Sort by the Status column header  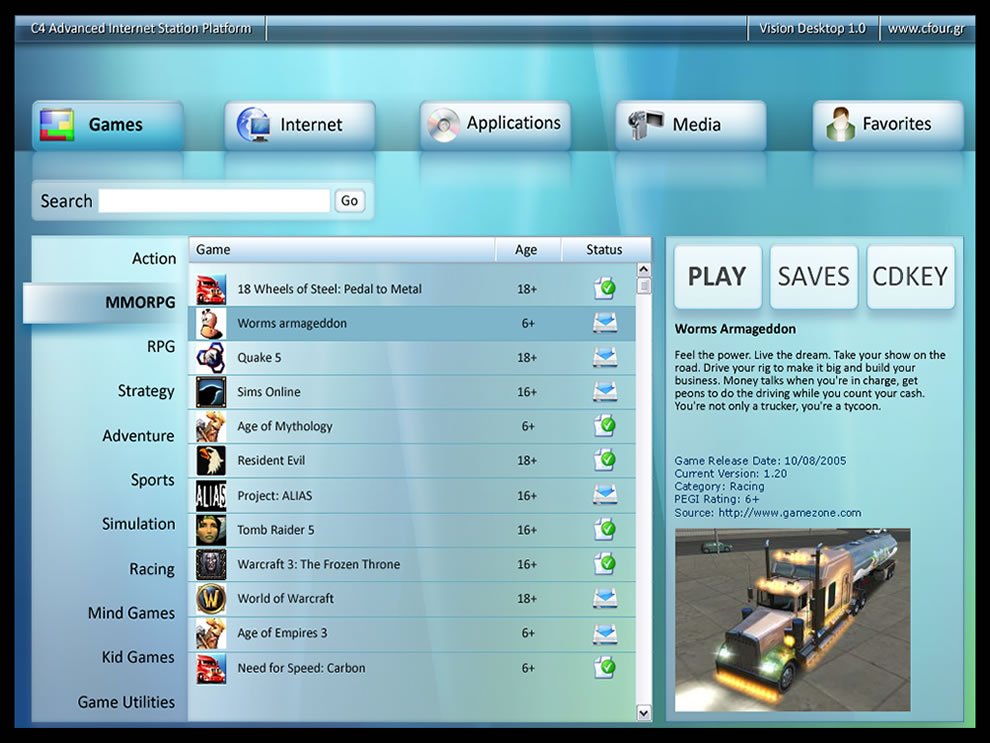(605, 250)
